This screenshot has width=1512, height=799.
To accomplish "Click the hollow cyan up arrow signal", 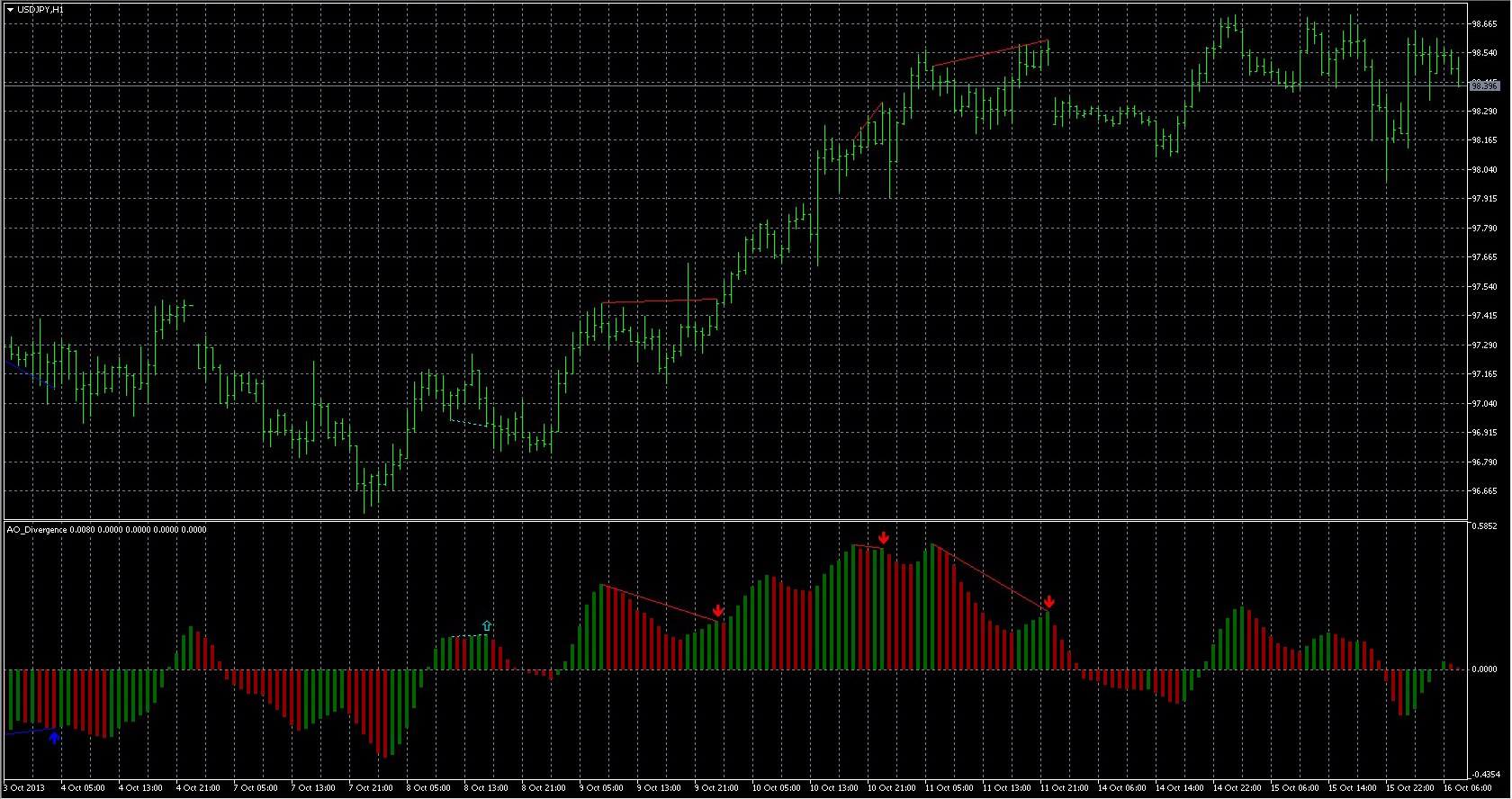I will click(x=487, y=625).
